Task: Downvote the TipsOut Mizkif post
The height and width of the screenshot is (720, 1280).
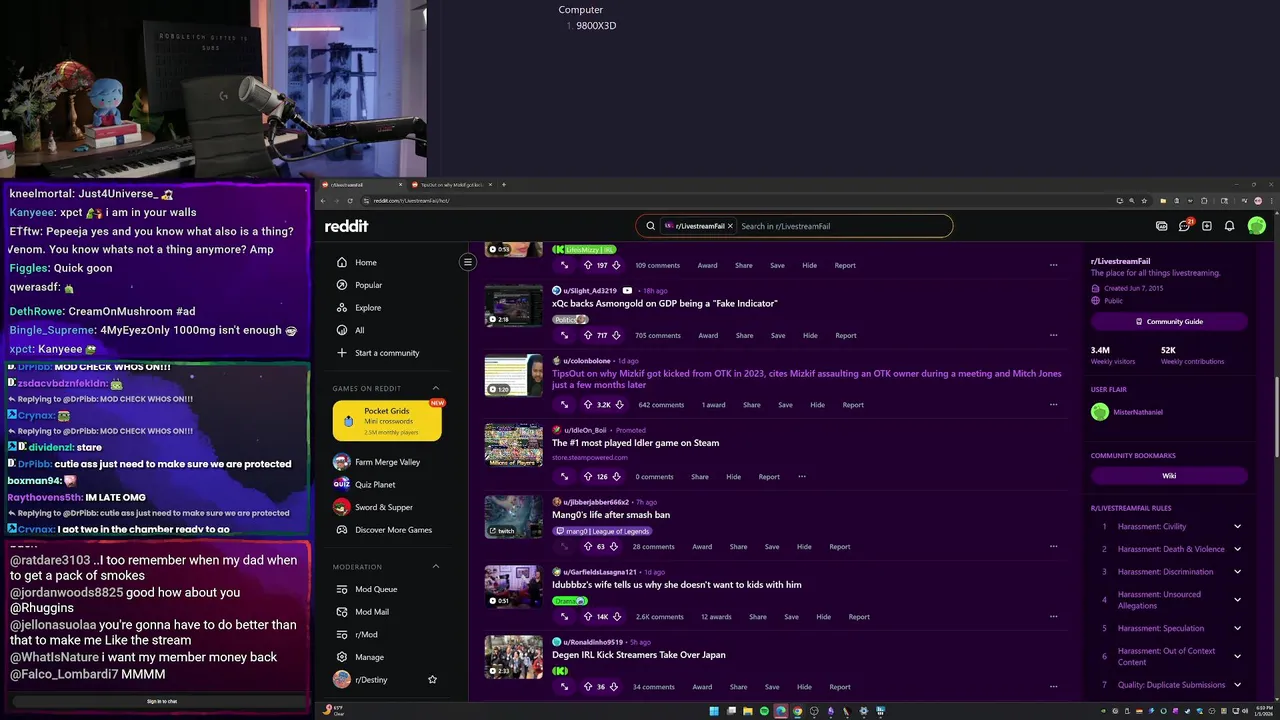Action: coord(619,405)
